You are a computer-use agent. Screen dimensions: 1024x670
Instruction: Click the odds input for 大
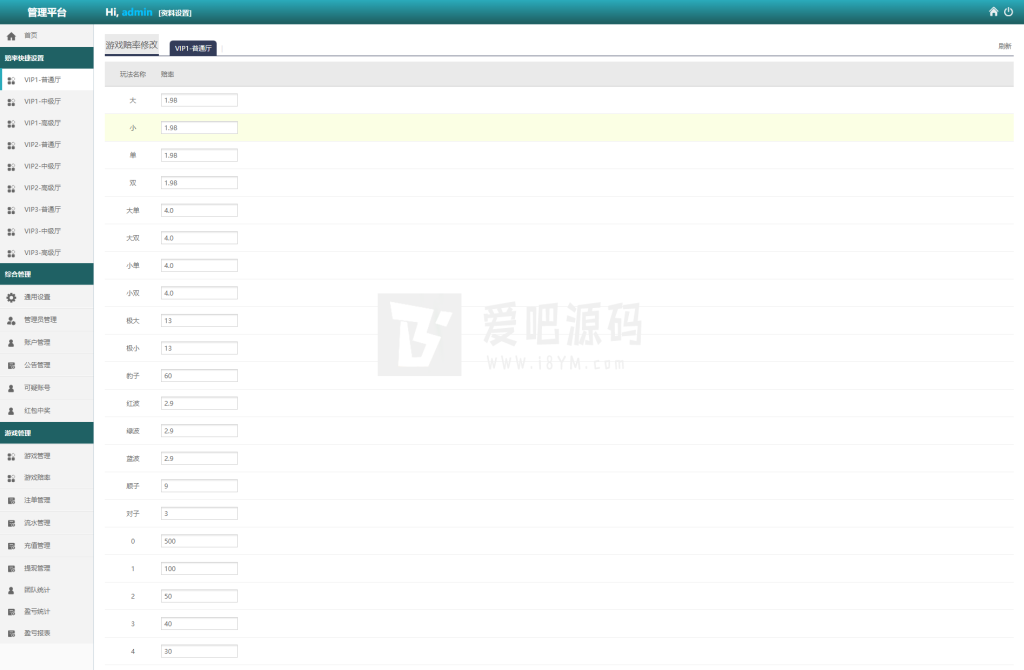pos(199,100)
